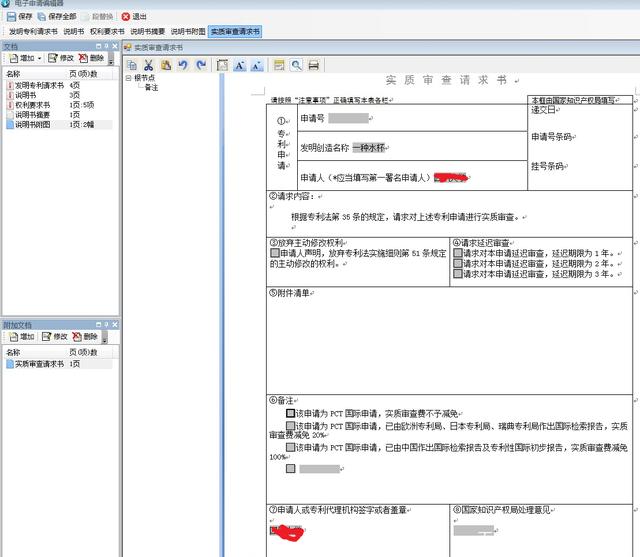
Task: Click the magnifier preview icon
Action: [296, 65]
